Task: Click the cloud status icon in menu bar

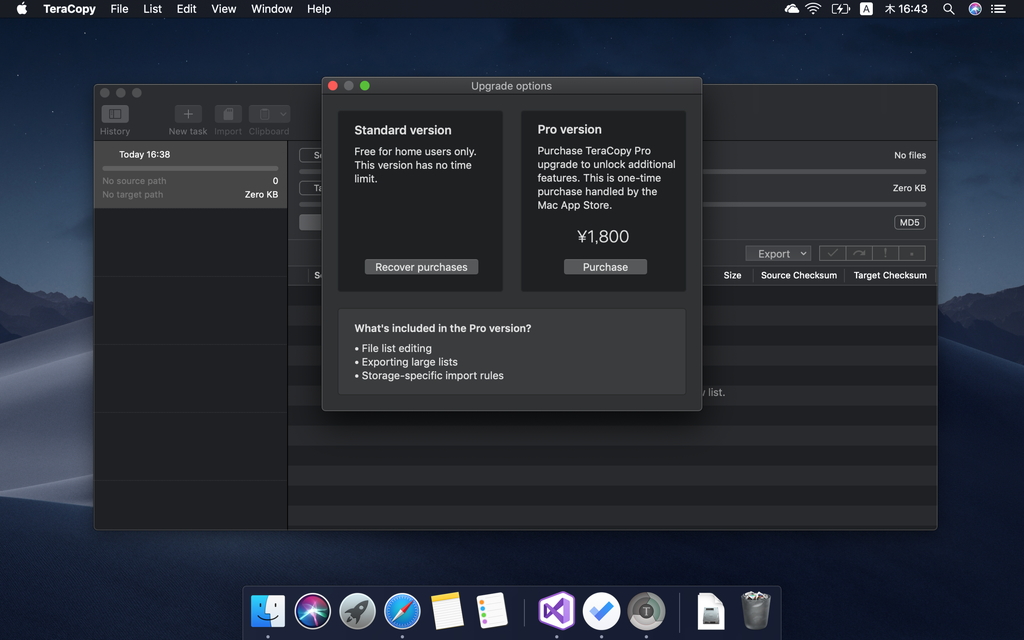Action: [792, 8]
